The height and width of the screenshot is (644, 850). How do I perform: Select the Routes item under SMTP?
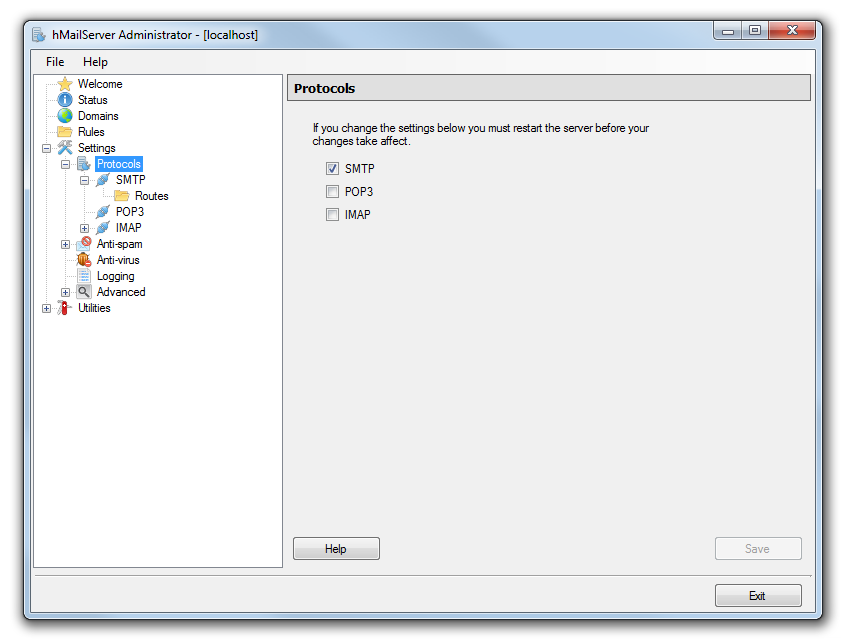point(151,196)
